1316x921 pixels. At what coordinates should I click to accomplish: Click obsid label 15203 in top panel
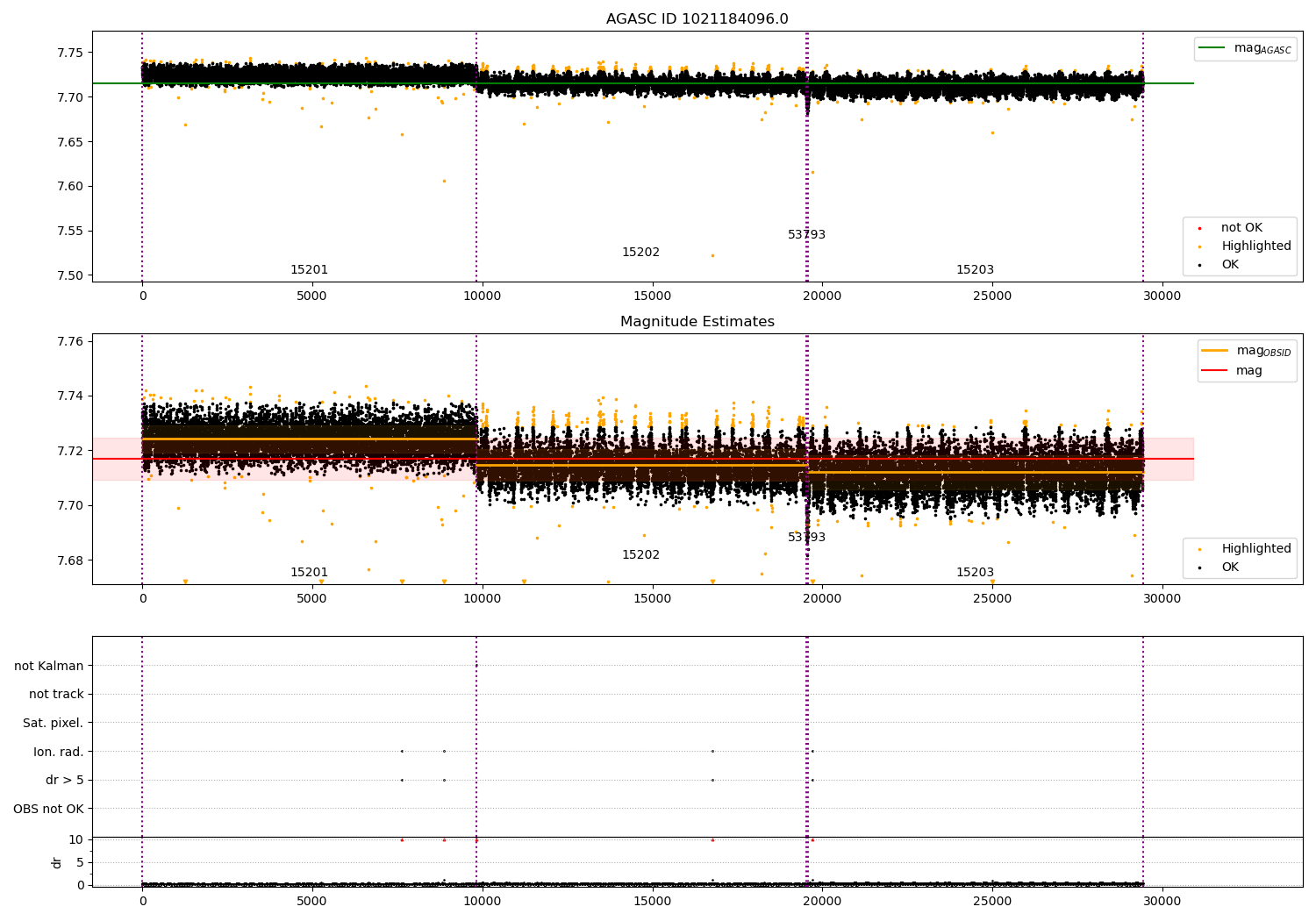coord(975,270)
